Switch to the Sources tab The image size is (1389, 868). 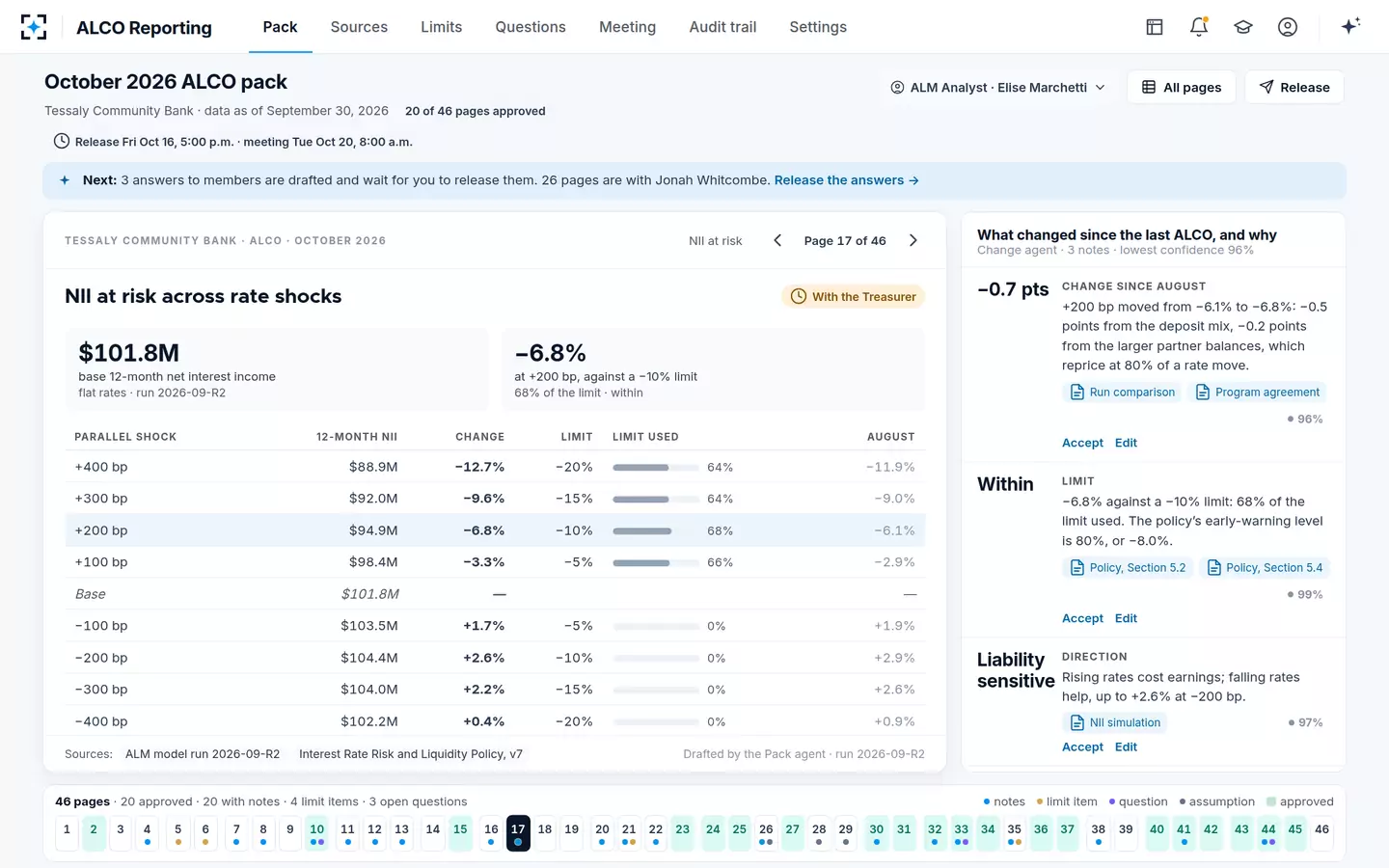pos(359,27)
